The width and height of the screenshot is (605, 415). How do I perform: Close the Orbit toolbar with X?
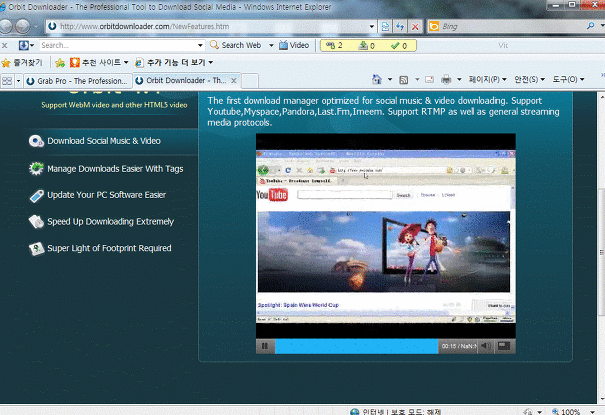(5, 46)
